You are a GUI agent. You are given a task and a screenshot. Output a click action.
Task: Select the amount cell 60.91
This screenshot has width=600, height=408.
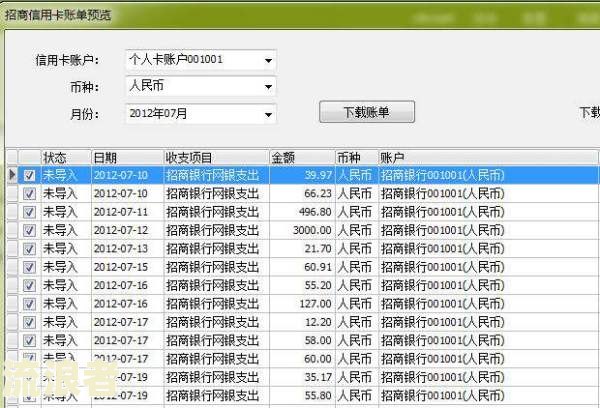pyautogui.click(x=302, y=267)
